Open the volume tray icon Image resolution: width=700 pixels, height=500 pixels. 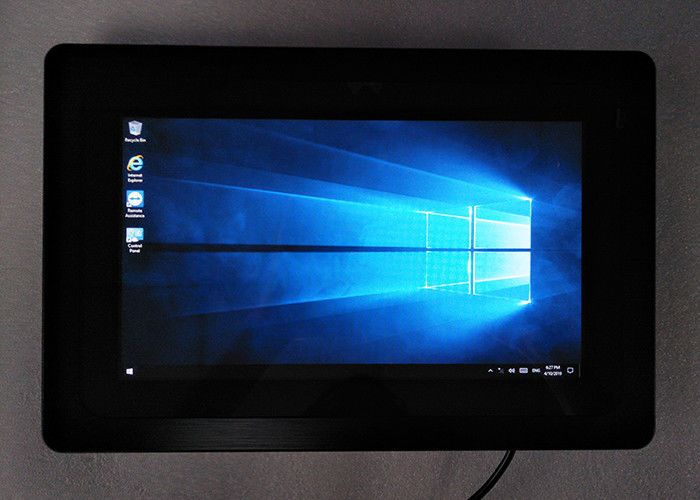pyautogui.click(x=512, y=371)
